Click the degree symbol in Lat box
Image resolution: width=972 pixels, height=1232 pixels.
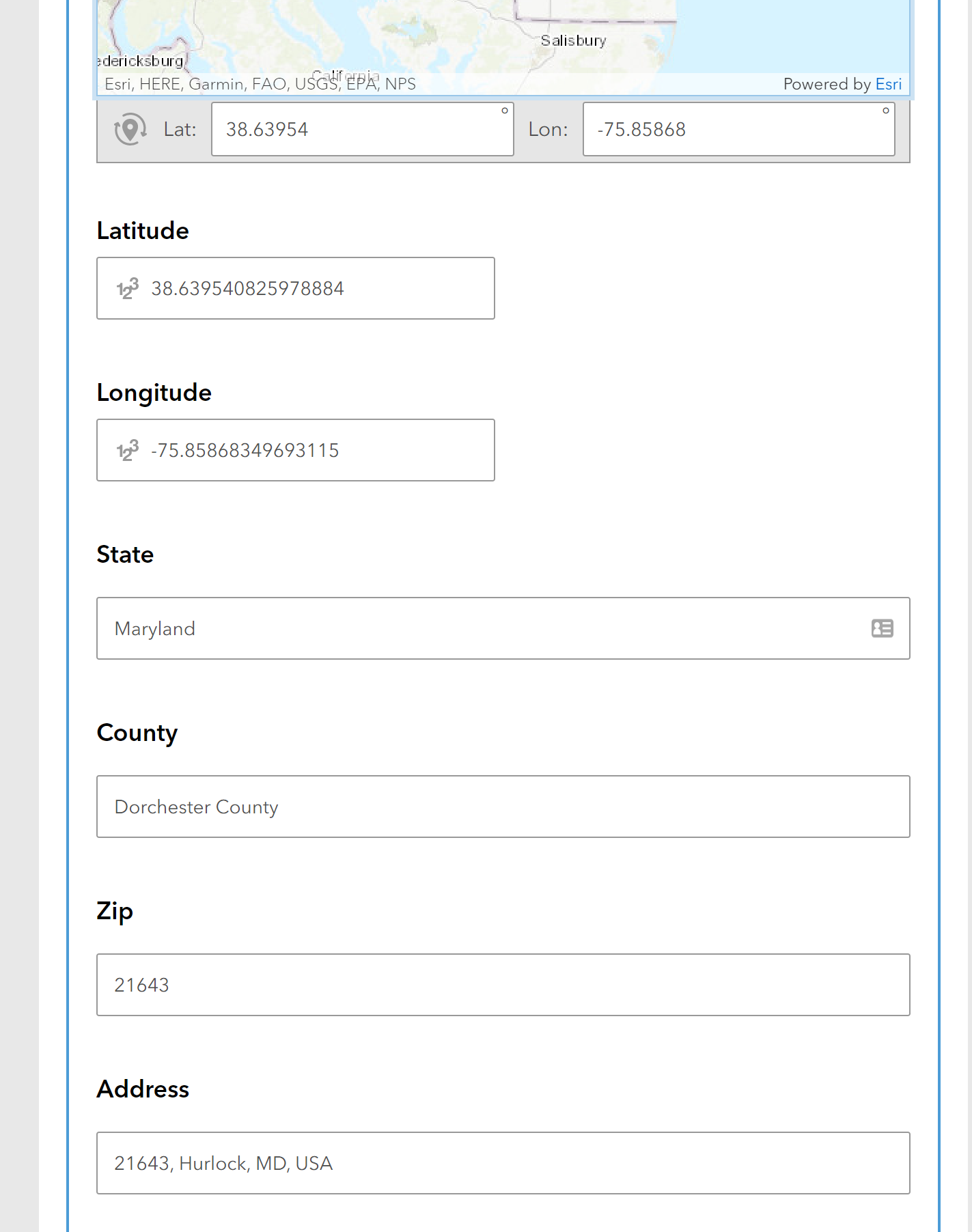[505, 111]
